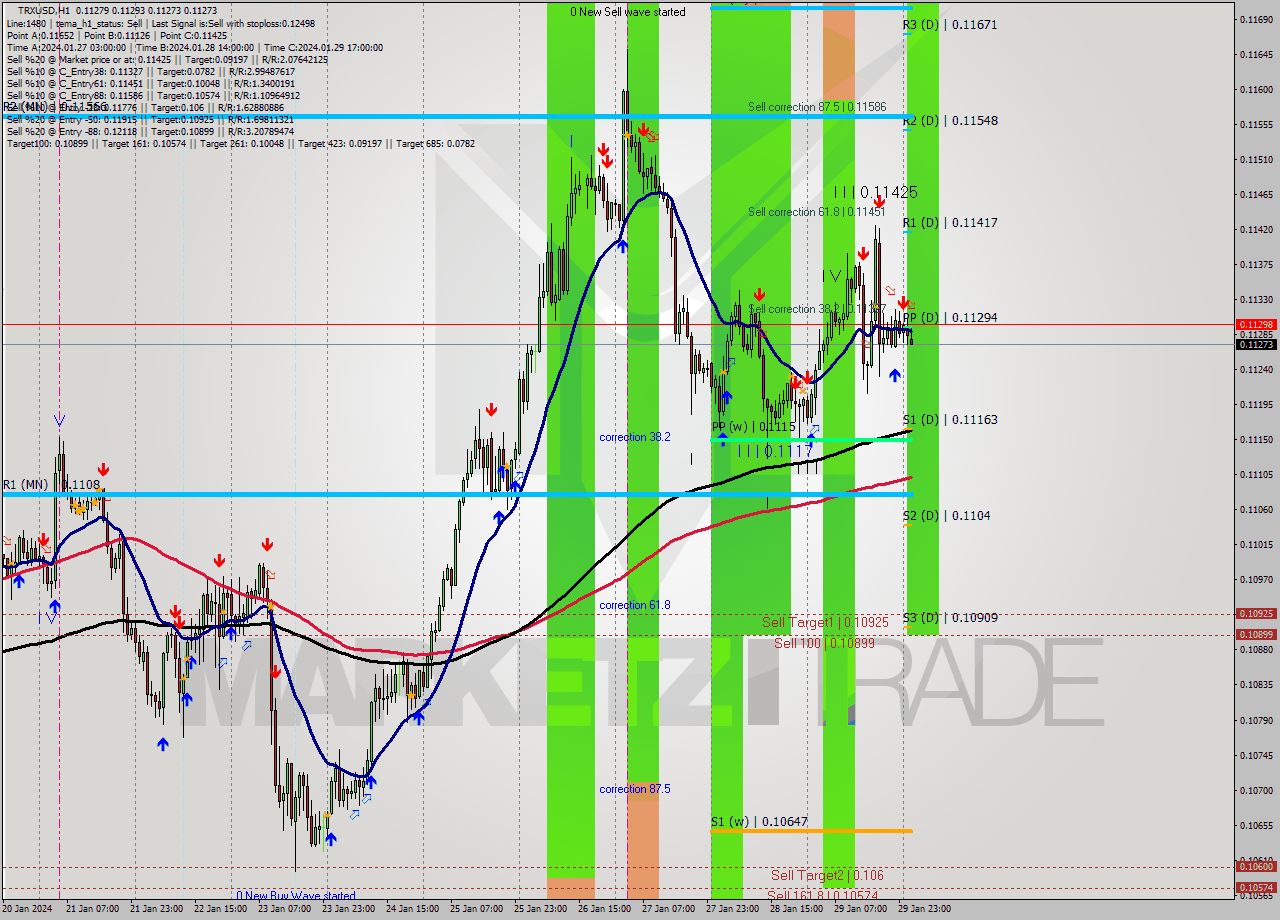Click the blue buy arrow at the 23 Jan low
Image resolution: width=1280 pixels, height=920 pixels.
[x=331, y=839]
